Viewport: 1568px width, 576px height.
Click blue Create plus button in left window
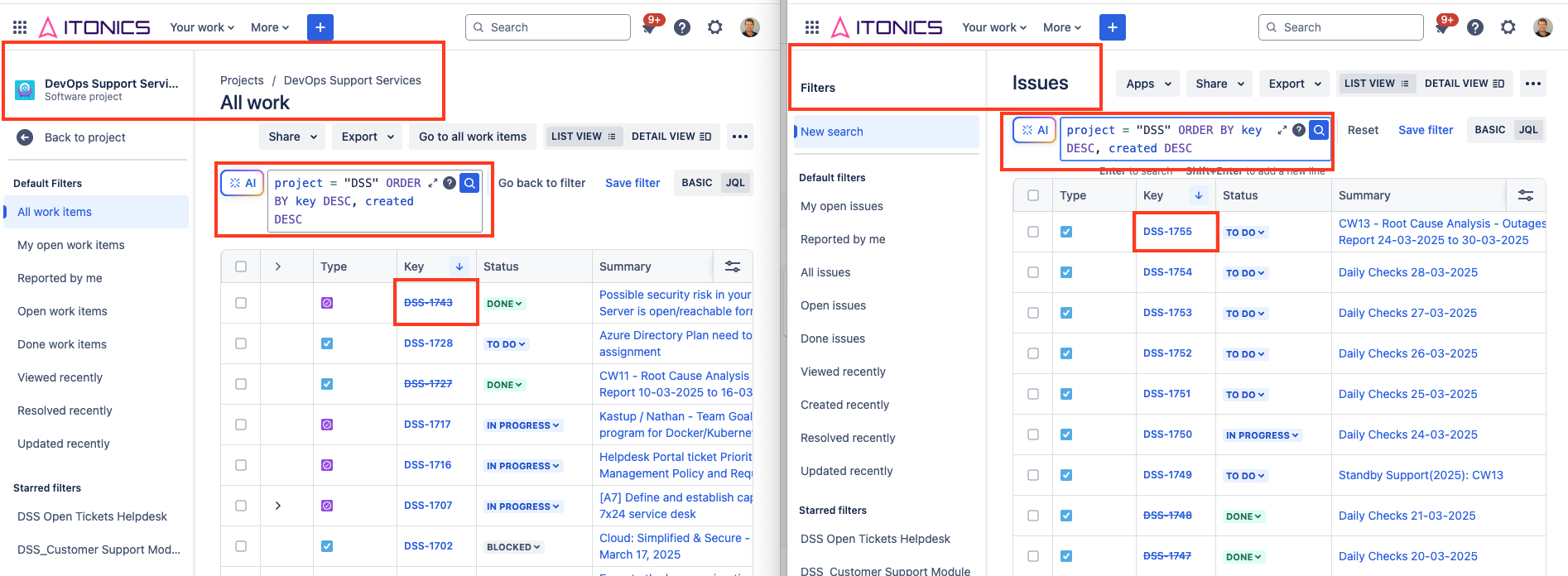(320, 27)
